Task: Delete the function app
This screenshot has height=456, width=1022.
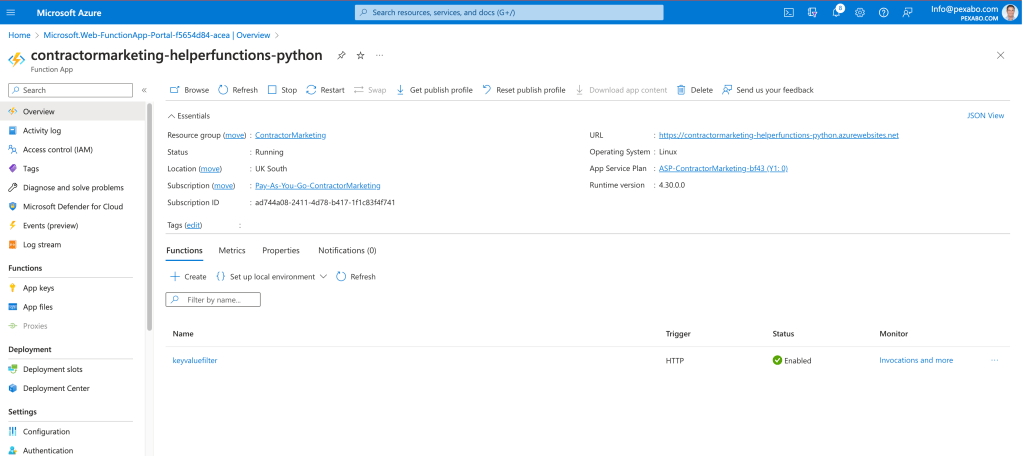Action: click(x=695, y=90)
